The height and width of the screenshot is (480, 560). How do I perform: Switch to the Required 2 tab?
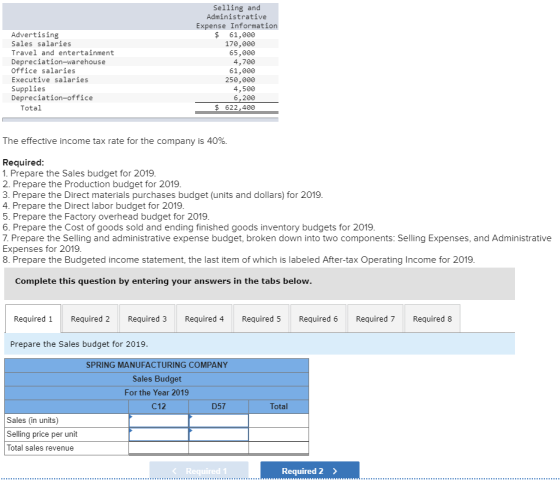coord(90,319)
